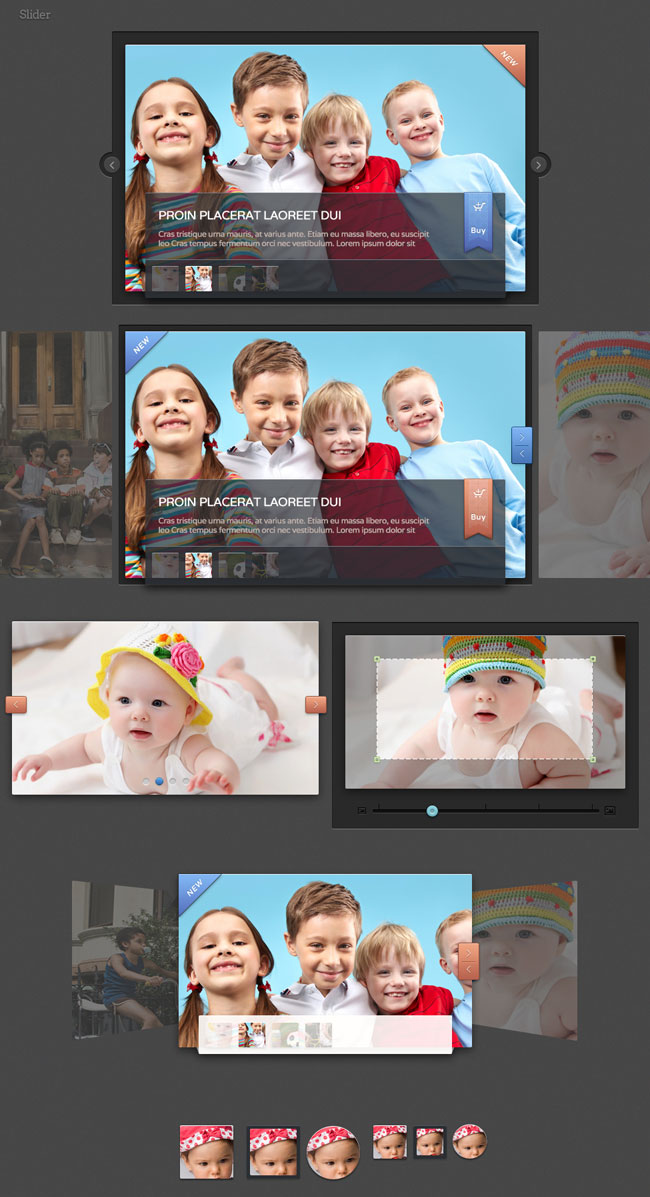Viewport: 650px width, 1197px height.
Task: Click the large circular baby avatar thumbnail
Action: [332, 1152]
